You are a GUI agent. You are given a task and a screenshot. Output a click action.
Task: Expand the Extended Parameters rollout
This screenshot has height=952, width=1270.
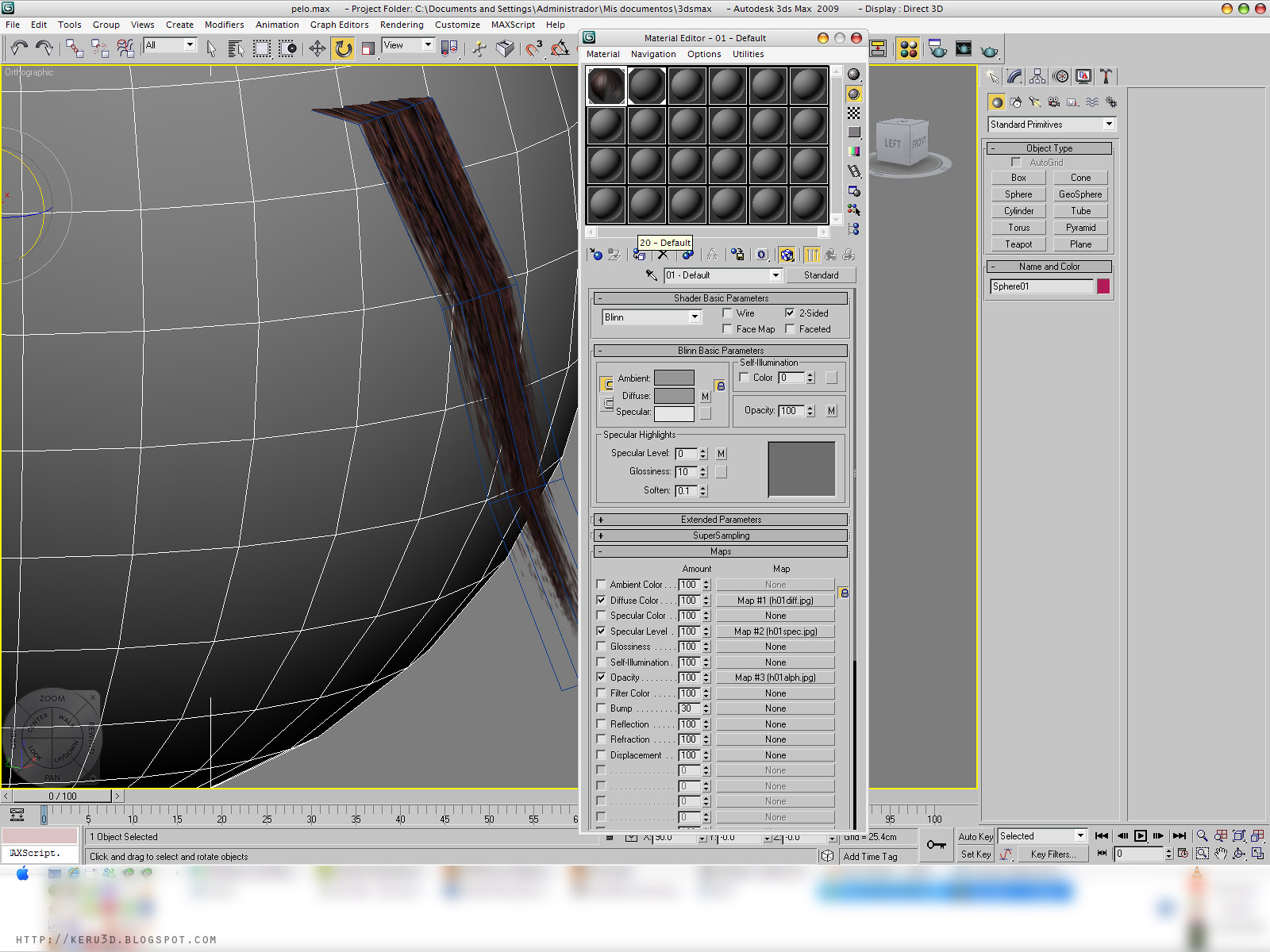721,520
